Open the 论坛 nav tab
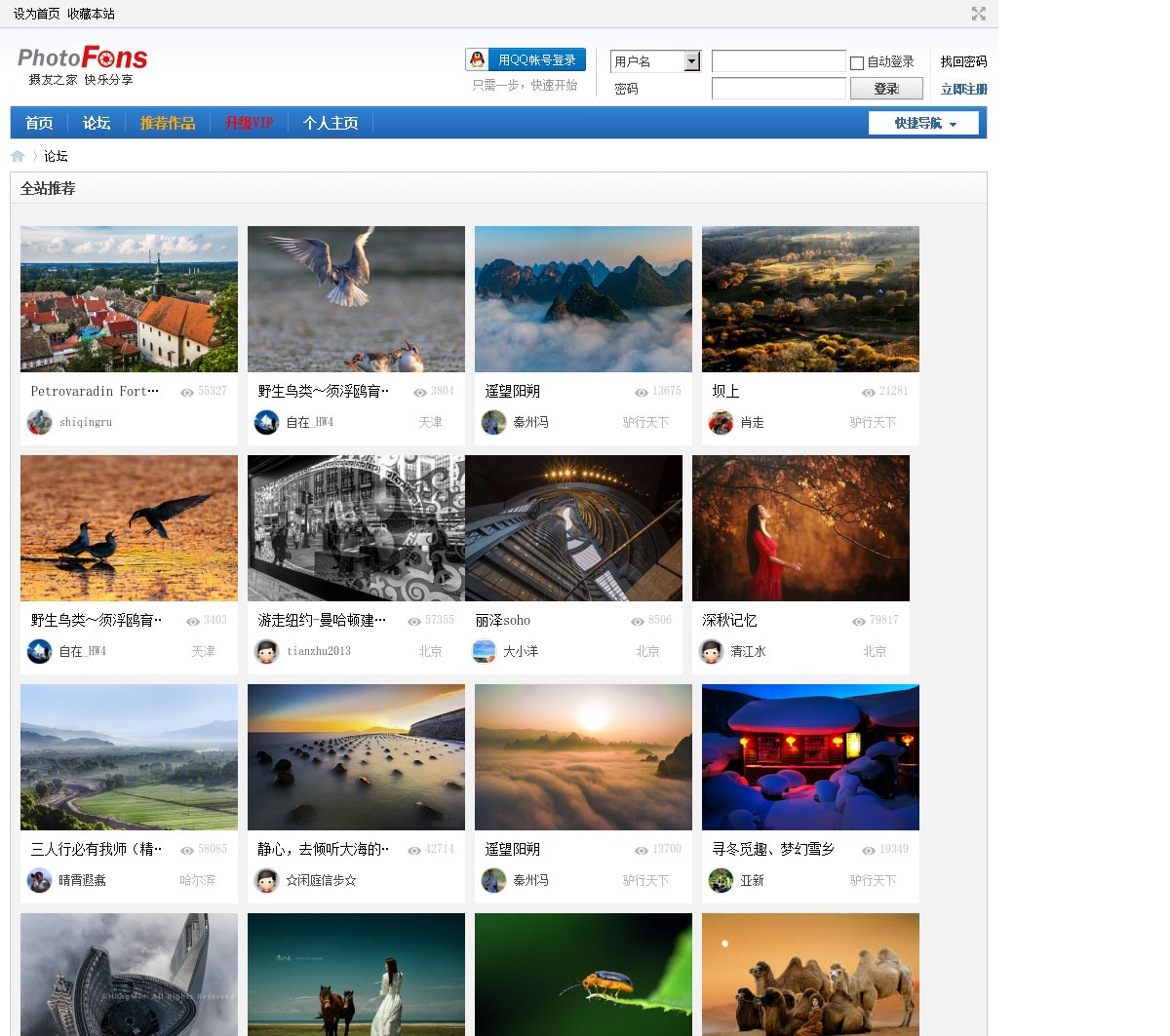This screenshot has width=1170, height=1036. tap(97, 123)
